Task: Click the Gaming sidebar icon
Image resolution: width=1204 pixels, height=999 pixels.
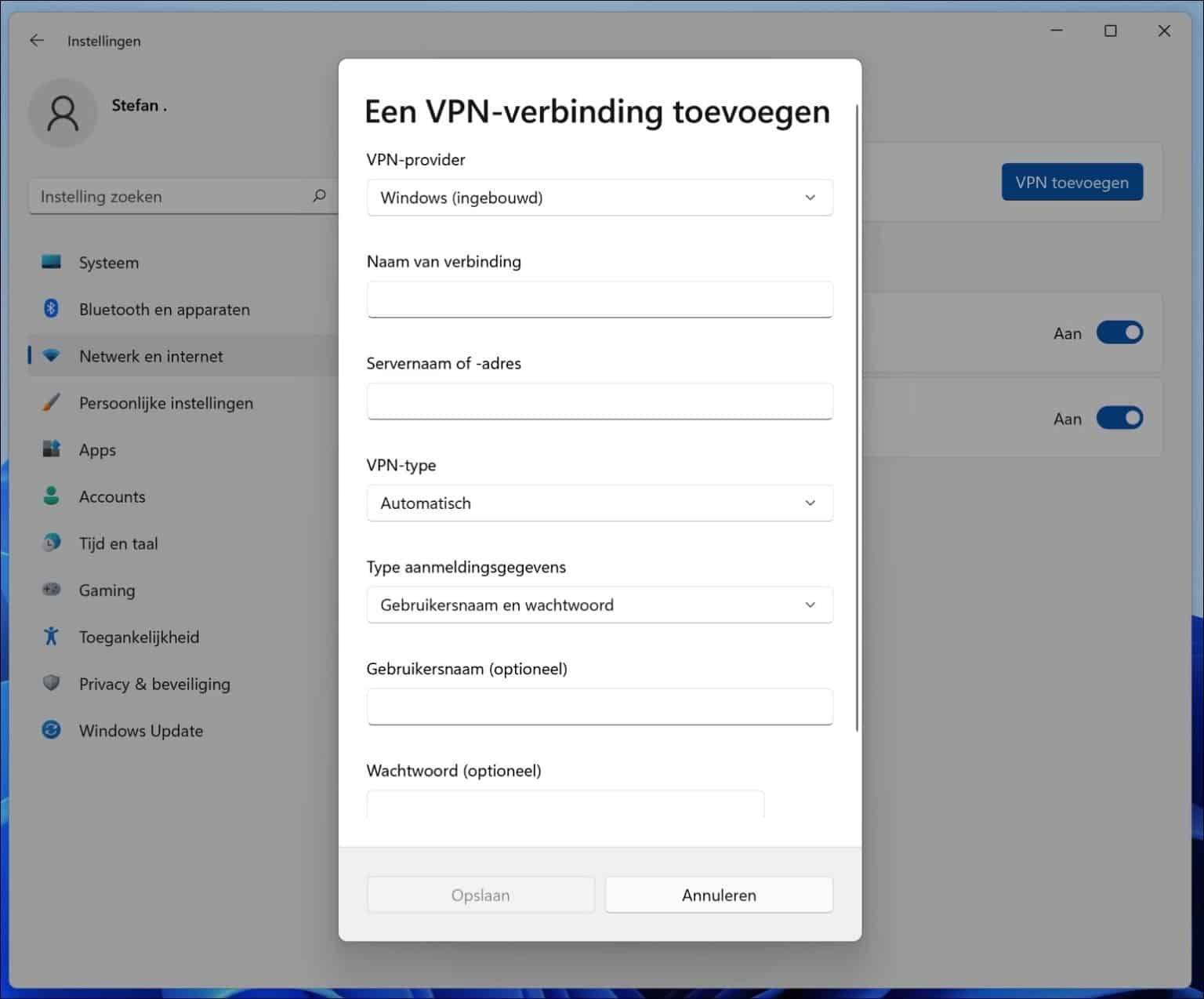Action: 52,590
